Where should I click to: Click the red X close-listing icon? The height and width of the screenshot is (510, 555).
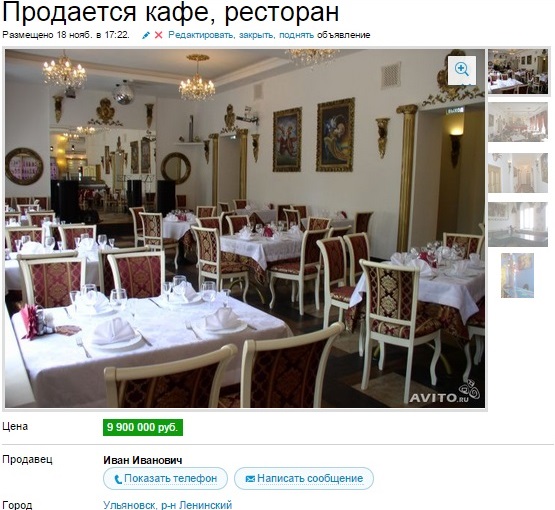tap(159, 35)
